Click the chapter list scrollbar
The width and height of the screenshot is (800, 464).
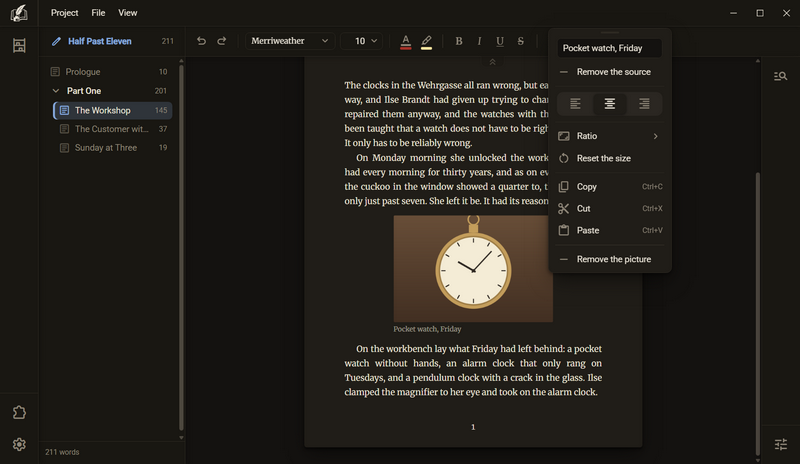pyautogui.click(x=181, y=248)
